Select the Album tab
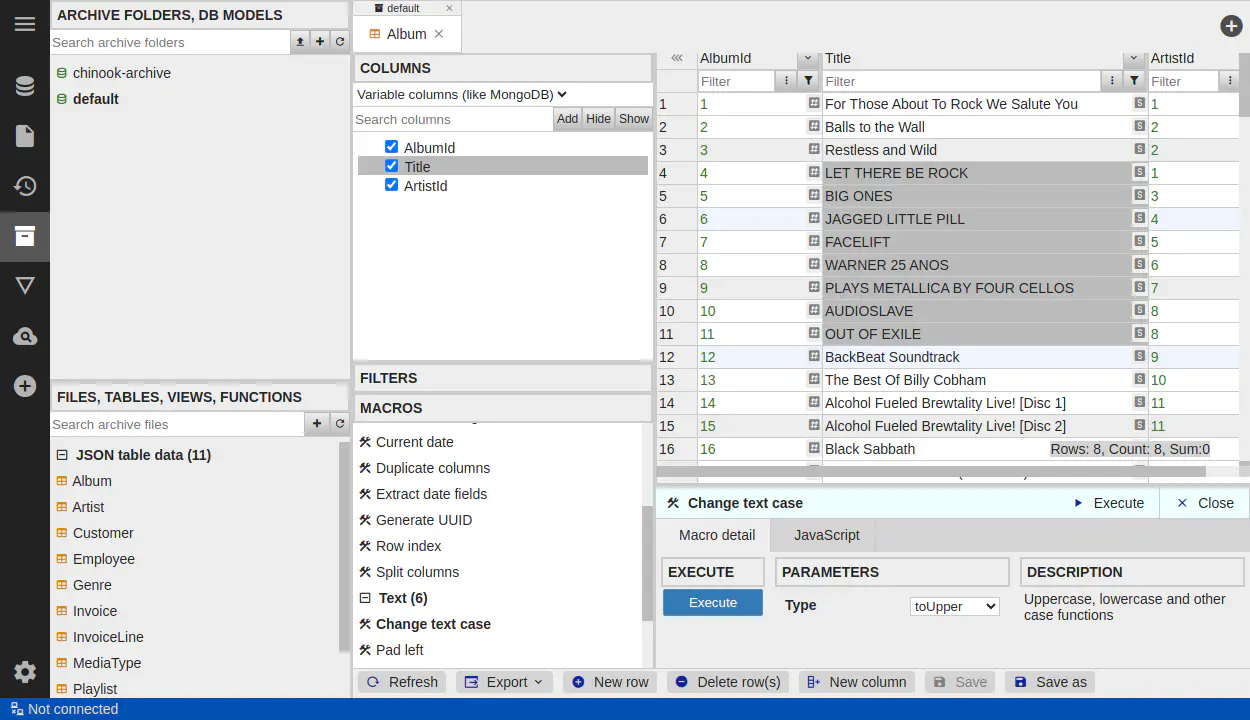The height and width of the screenshot is (720, 1250). (406, 34)
